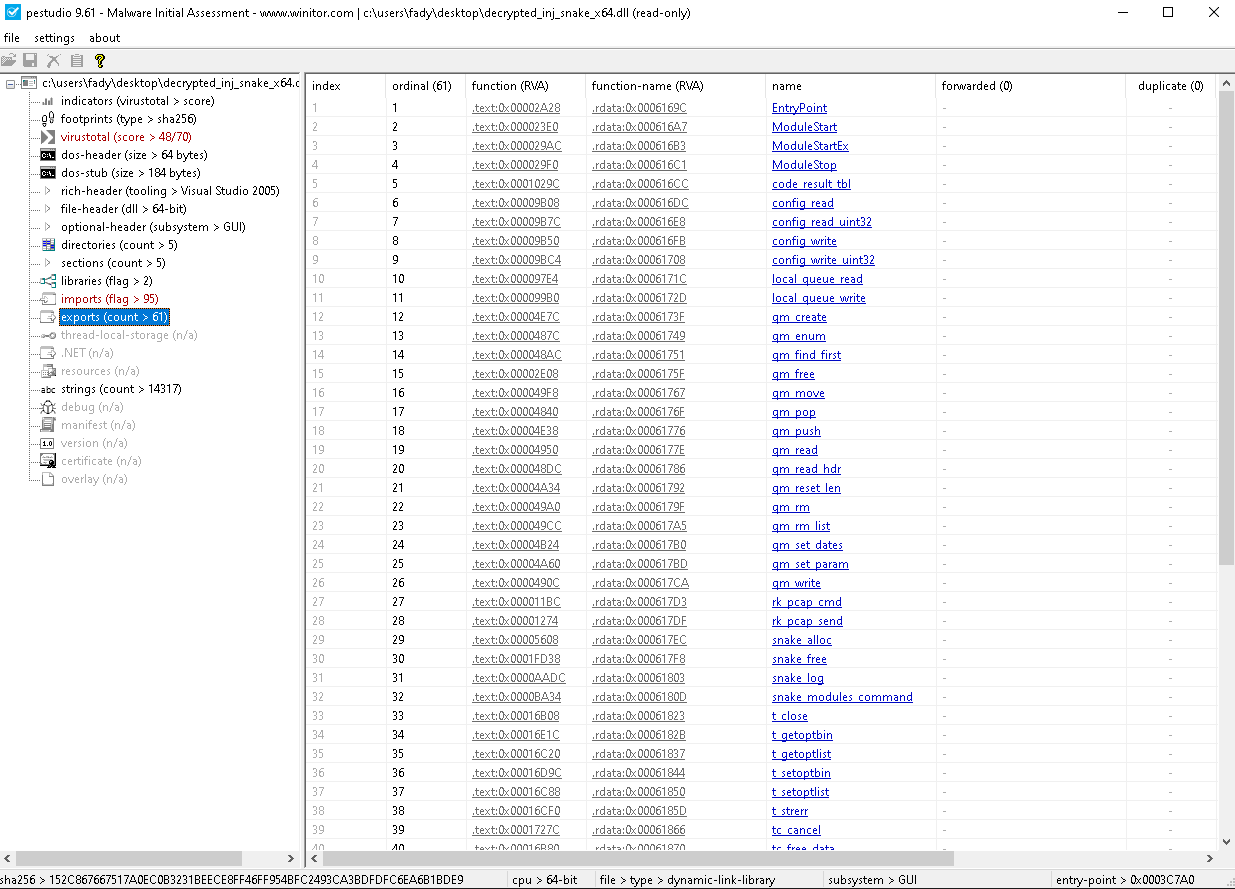Click the exports pane horizontal scroll-right arrow

(x=1210, y=858)
